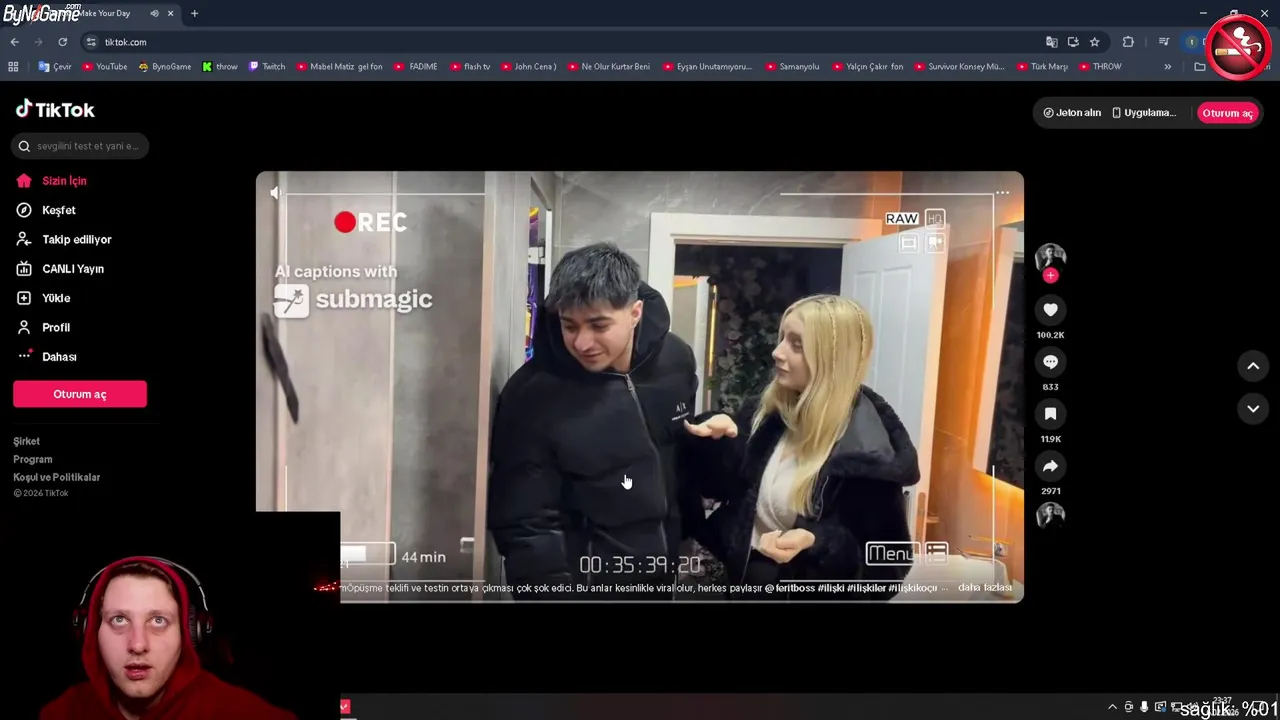This screenshot has height=720, width=1280.
Task: Open Mabel Matiz gel fon bookmark
Action: click(x=340, y=67)
